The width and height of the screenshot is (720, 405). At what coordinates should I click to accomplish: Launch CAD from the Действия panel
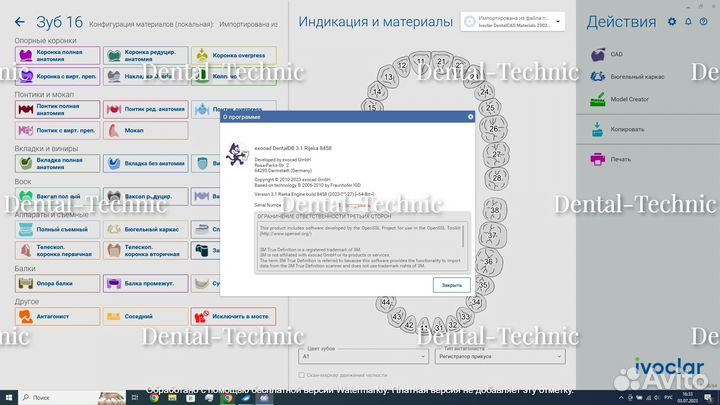click(606, 54)
